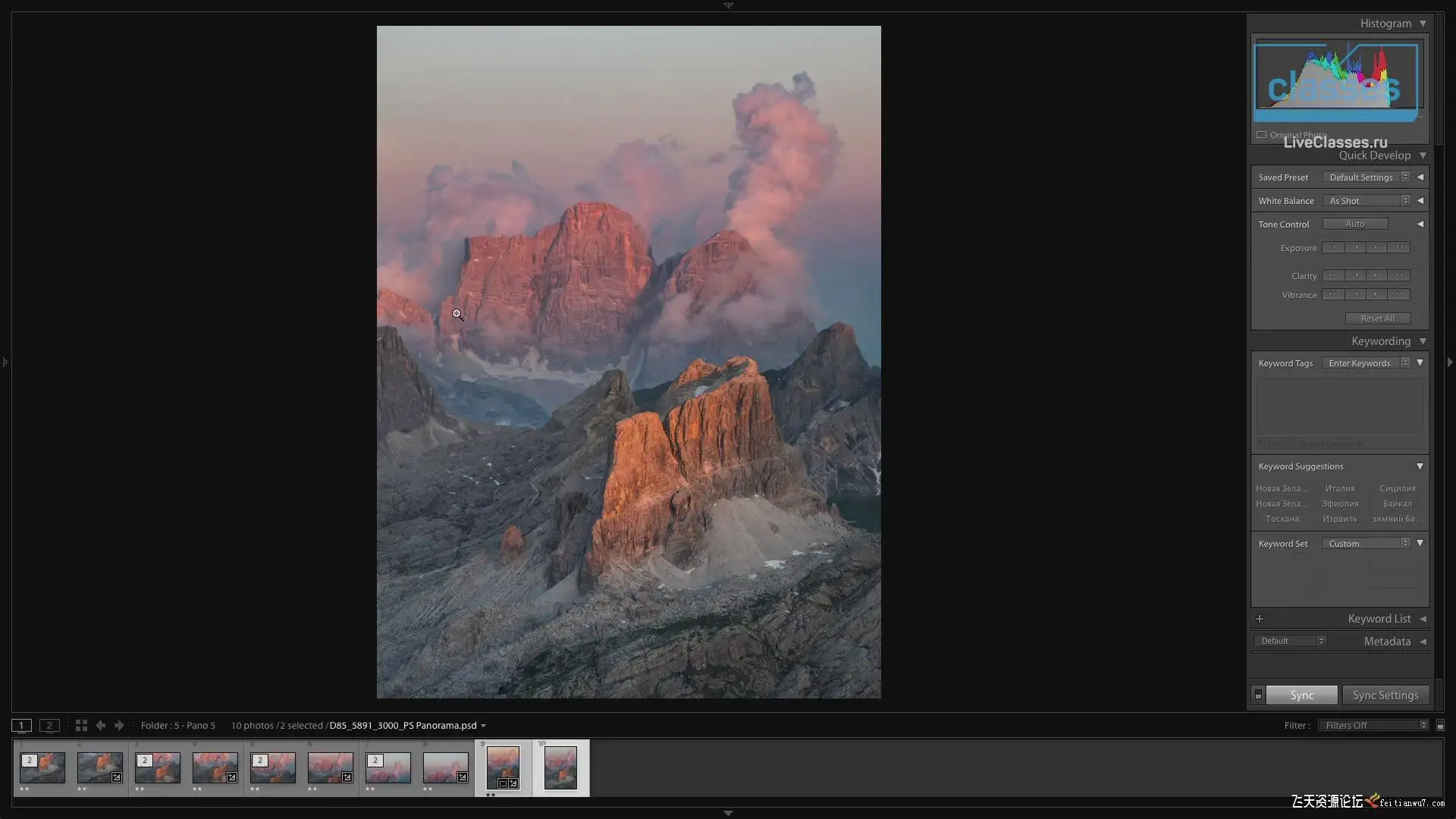Open the grid view icon in filmstrip bar
Image resolution: width=1456 pixels, height=819 pixels.
[81, 726]
